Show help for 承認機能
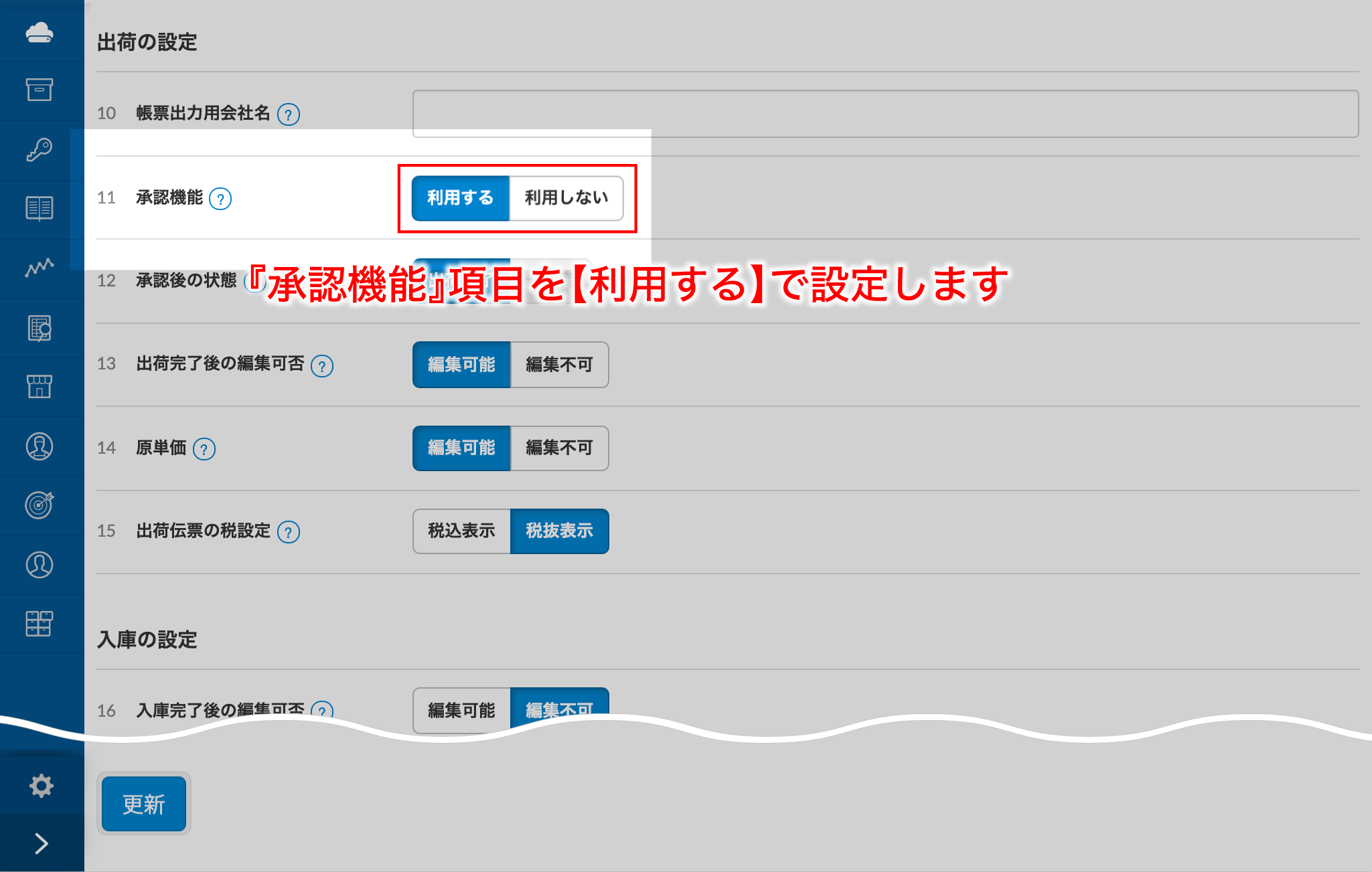The width and height of the screenshot is (1372, 872). pos(220,199)
